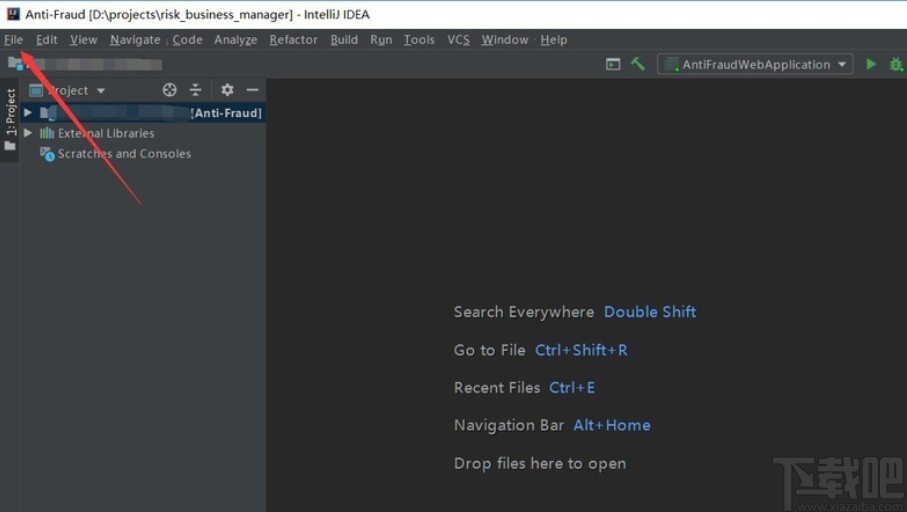Open the VCS menu
Viewport: 907px width, 512px height.
(458, 40)
